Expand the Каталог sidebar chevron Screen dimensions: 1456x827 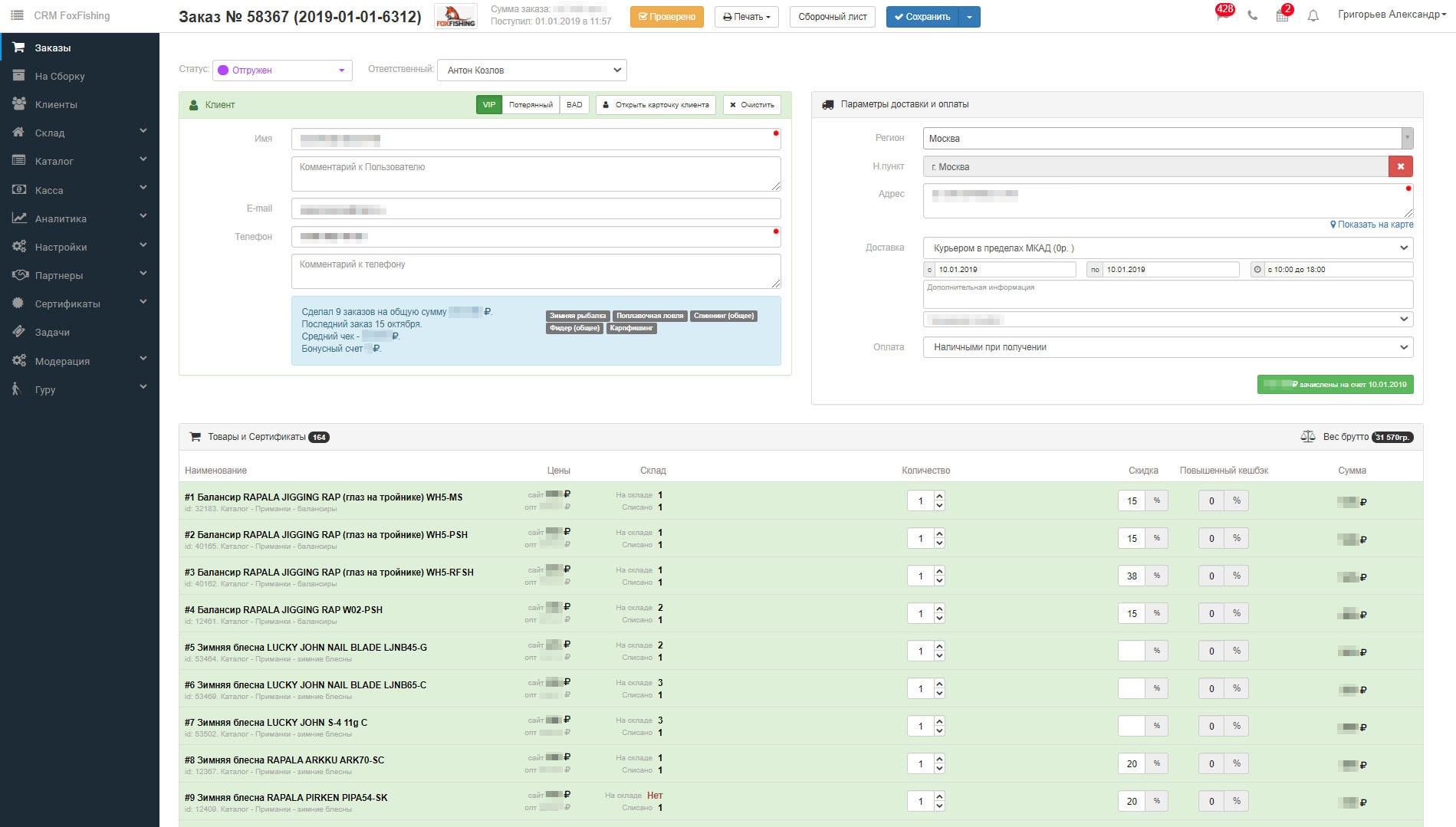[x=143, y=159]
